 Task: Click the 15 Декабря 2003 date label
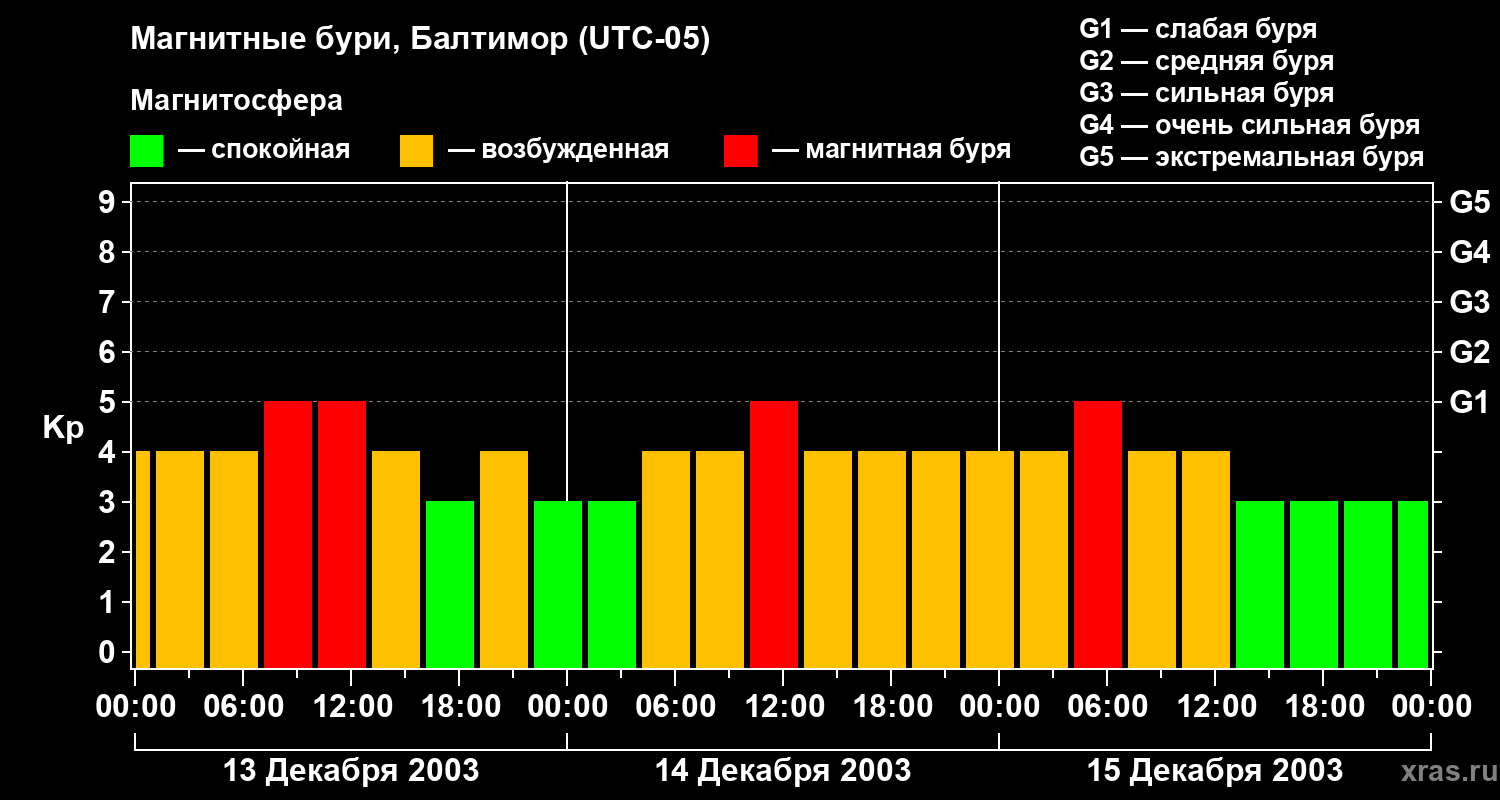[1215, 771]
